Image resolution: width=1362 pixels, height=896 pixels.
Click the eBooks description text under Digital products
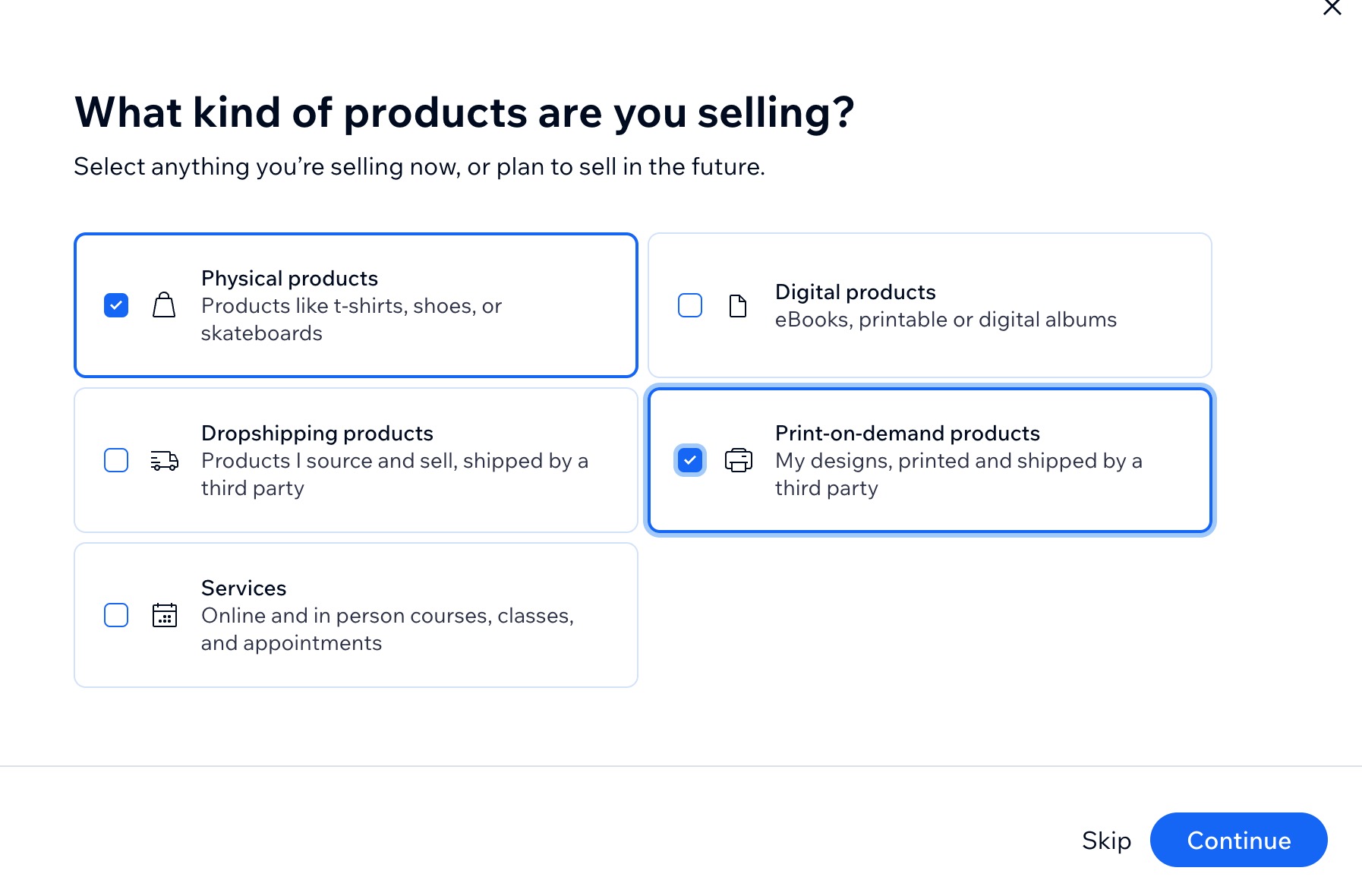[x=946, y=319]
